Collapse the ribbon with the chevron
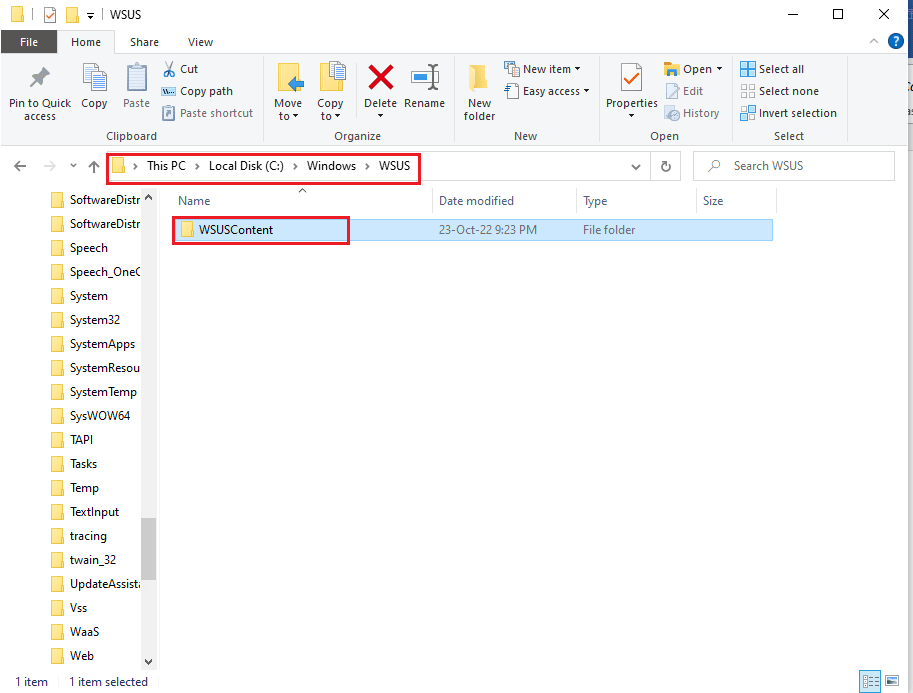Screen dimensions: 913x693 tap(873, 41)
